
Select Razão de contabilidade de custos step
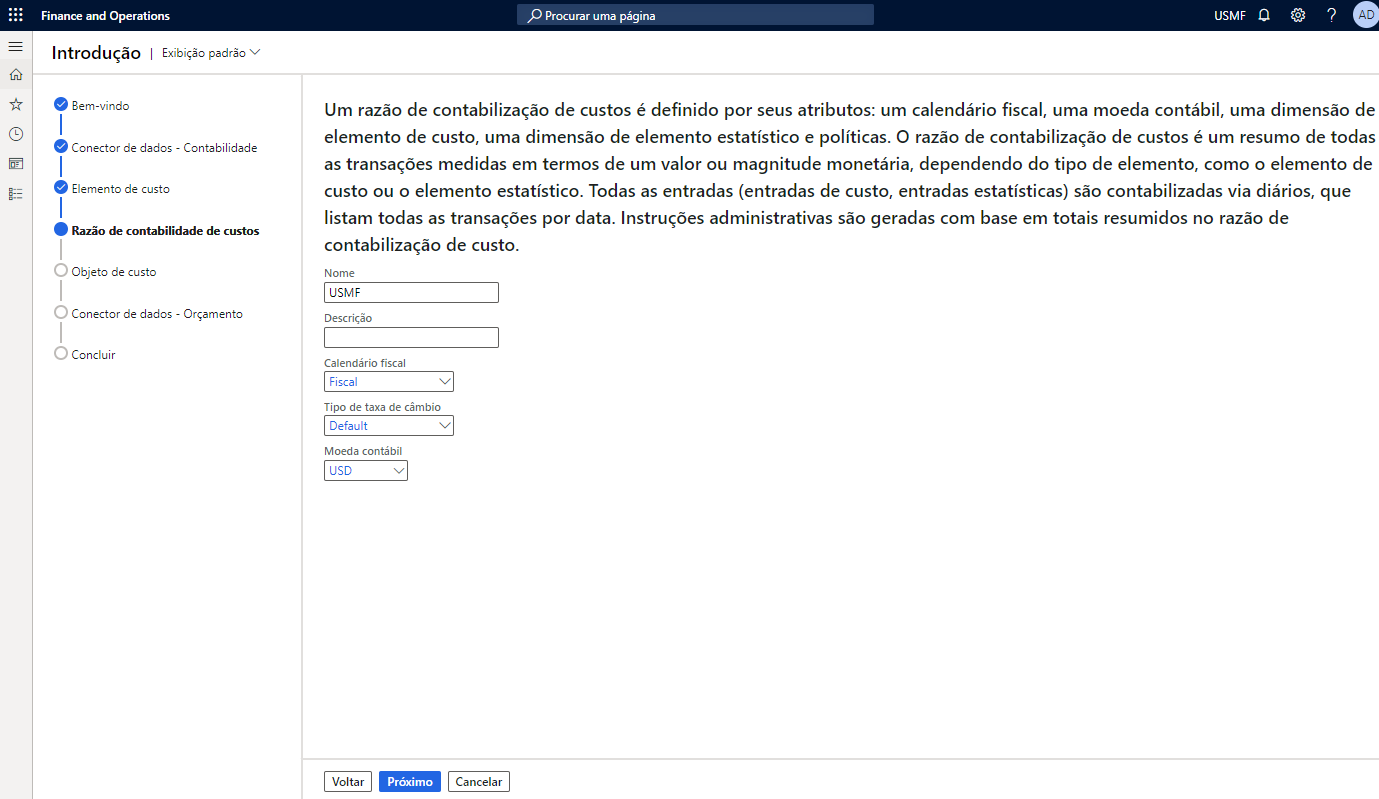pos(165,231)
